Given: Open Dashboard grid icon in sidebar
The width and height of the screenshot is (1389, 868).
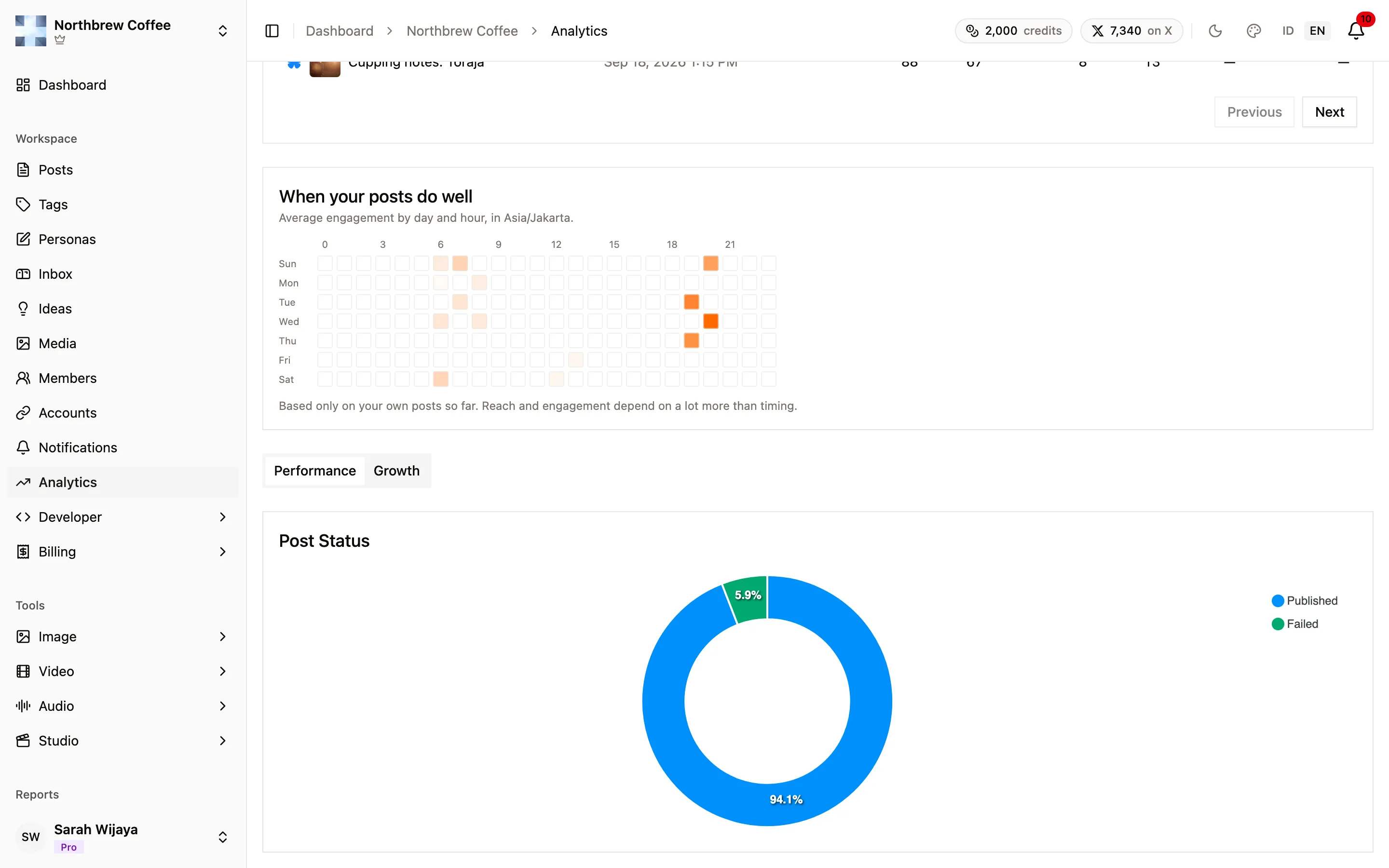Looking at the screenshot, I should (23, 85).
